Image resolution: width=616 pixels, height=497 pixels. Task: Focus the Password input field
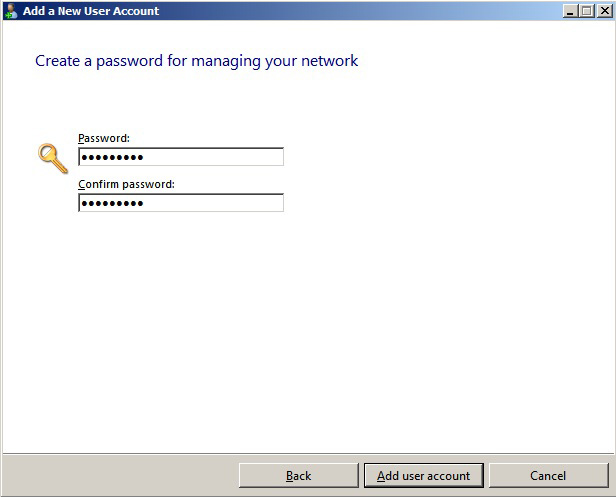pyautogui.click(x=180, y=157)
